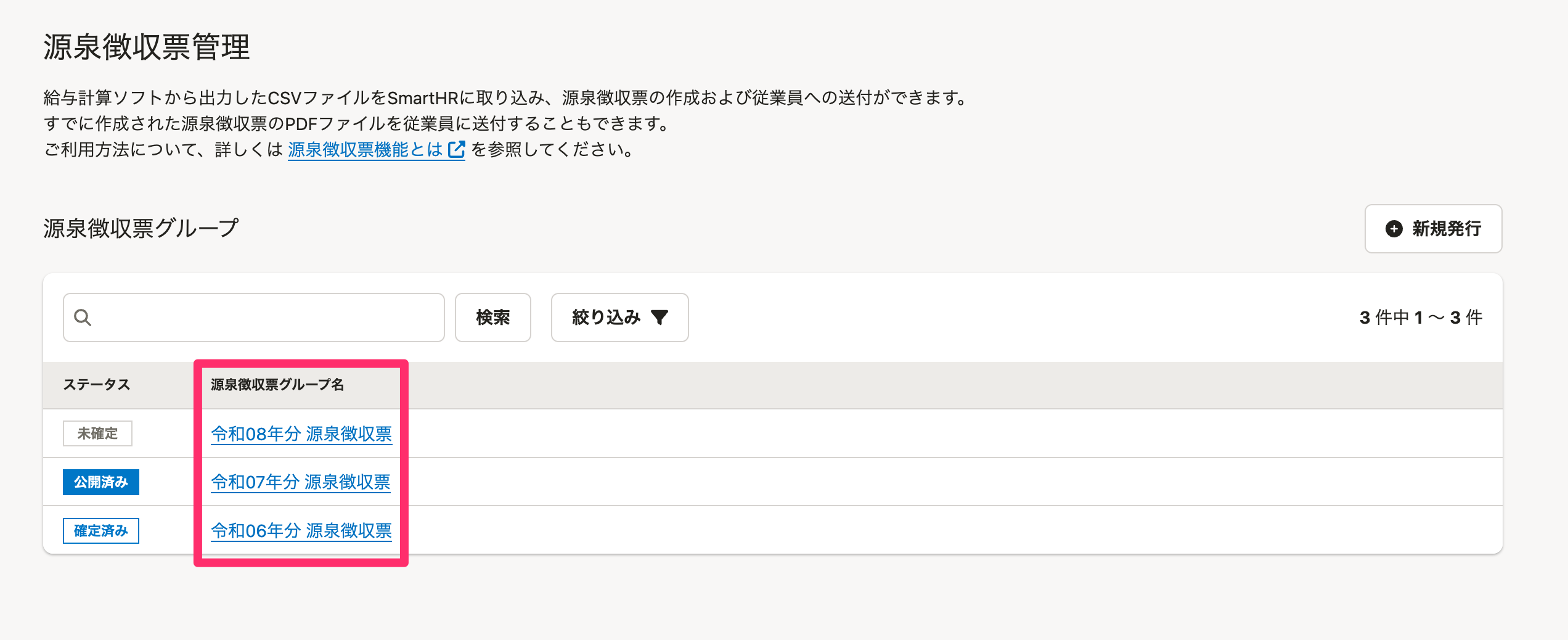Image resolution: width=1568 pixels, height=640 pixels.
Task: Click the 源泉徴収票管理 page heading
Action: (x=147, y=47)
